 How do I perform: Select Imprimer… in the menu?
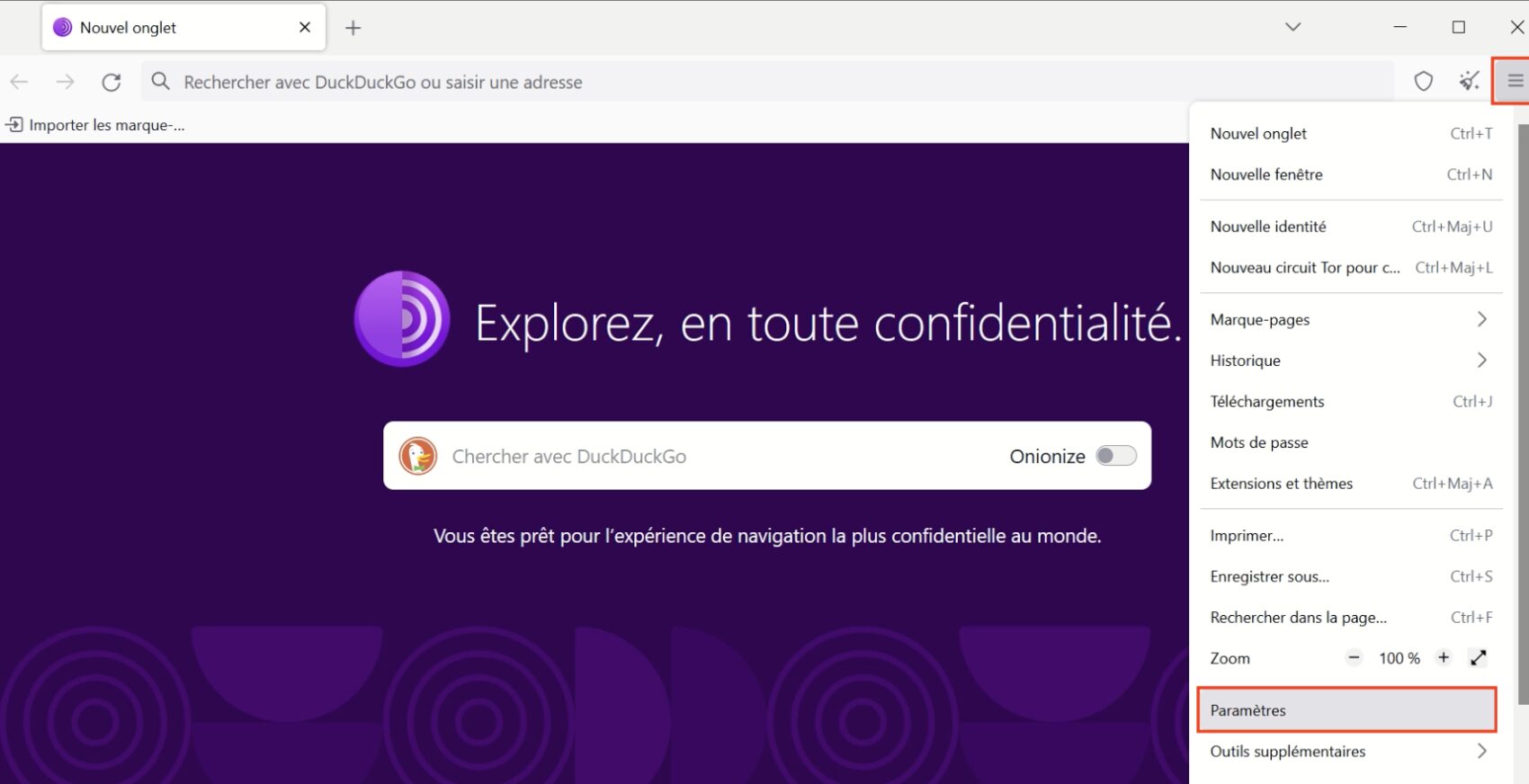(x=1351, y=535)
